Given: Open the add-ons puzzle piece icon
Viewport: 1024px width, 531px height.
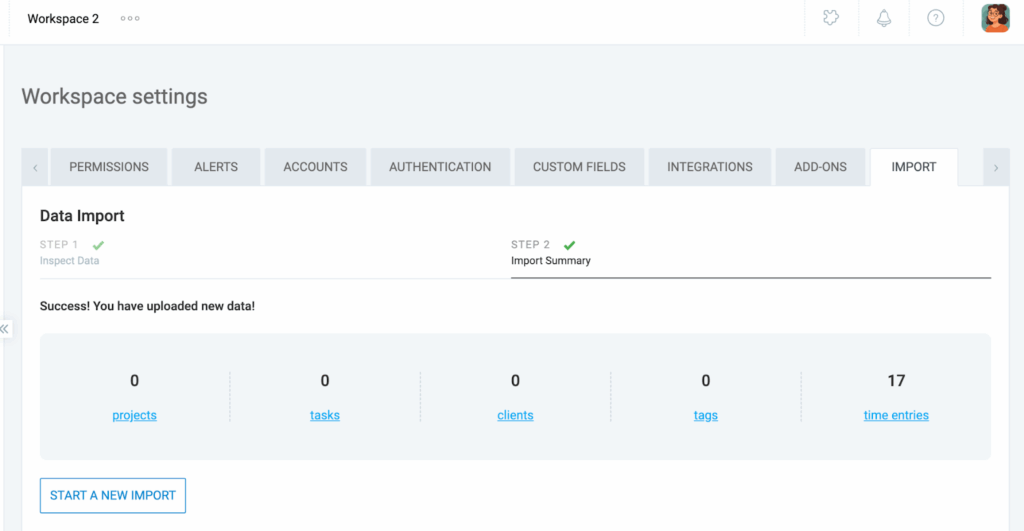Looking at the screenshot, I should point(831,18).
